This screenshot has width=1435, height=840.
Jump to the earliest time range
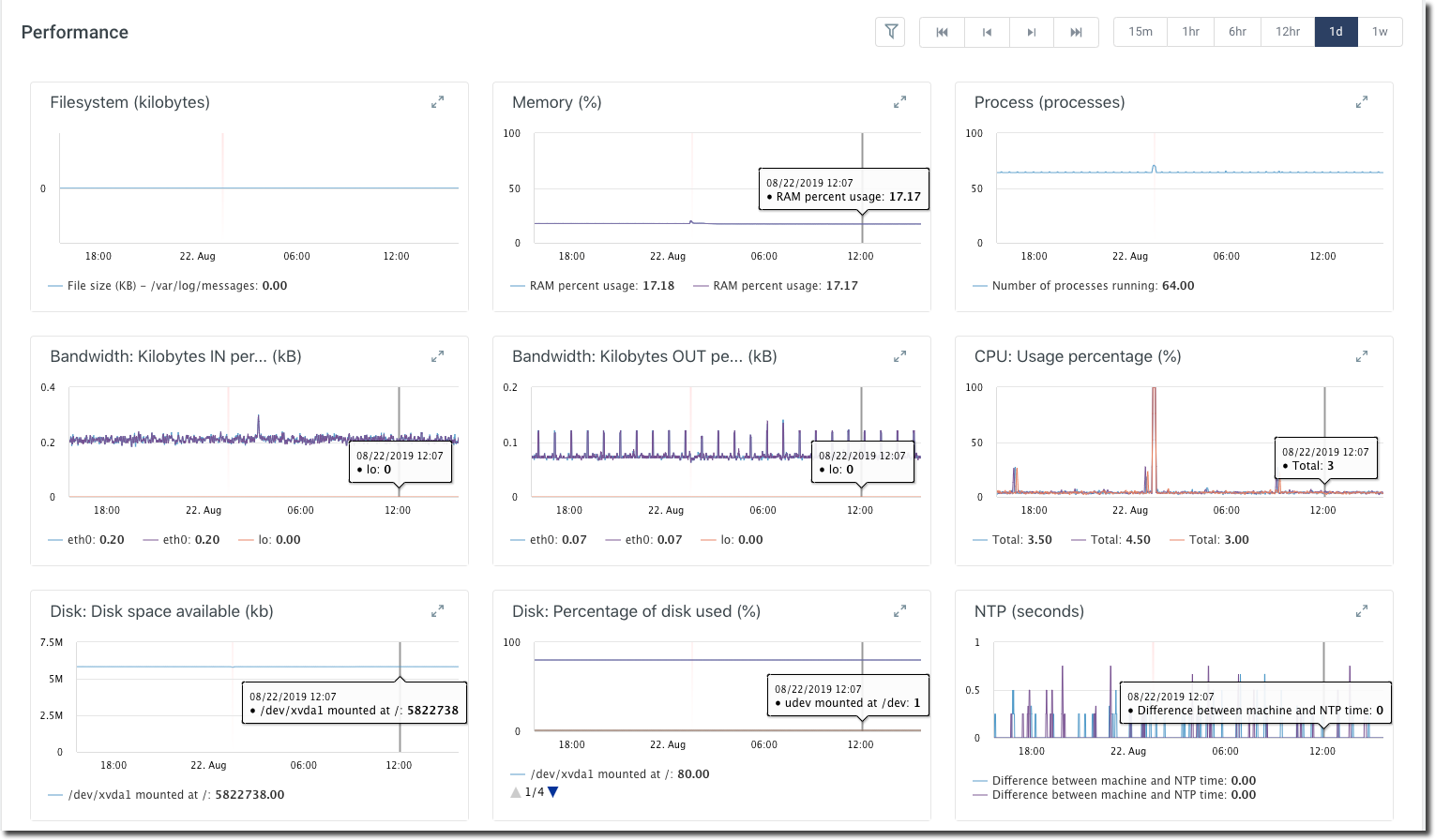(942, 32)
